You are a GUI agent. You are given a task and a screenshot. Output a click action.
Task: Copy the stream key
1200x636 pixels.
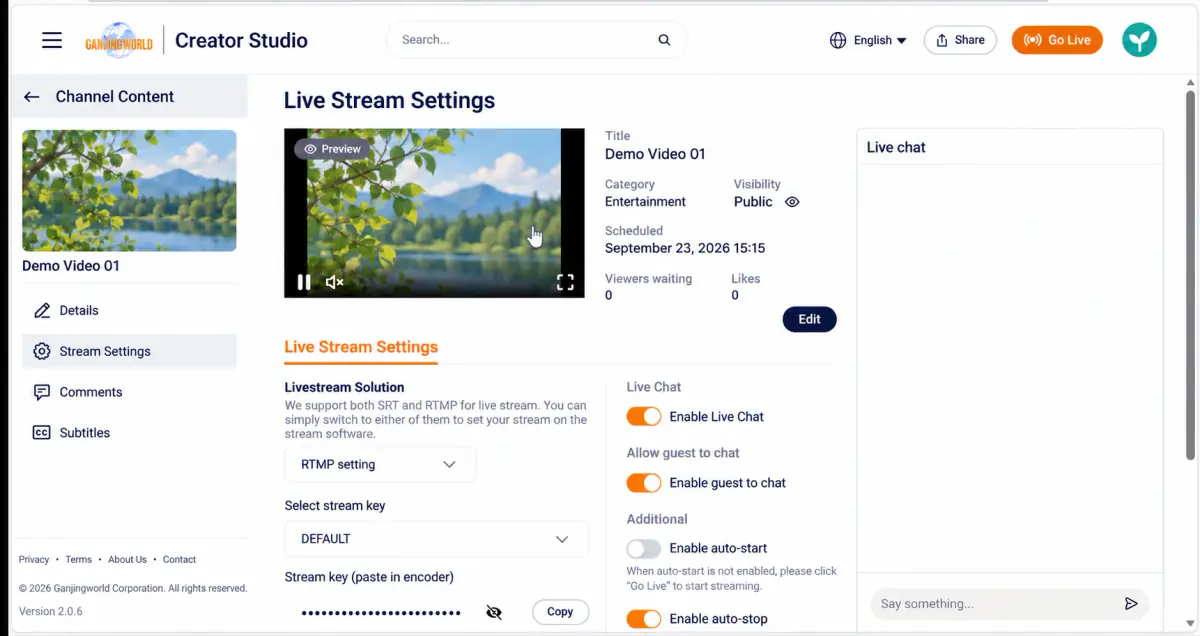click(560, 612)
